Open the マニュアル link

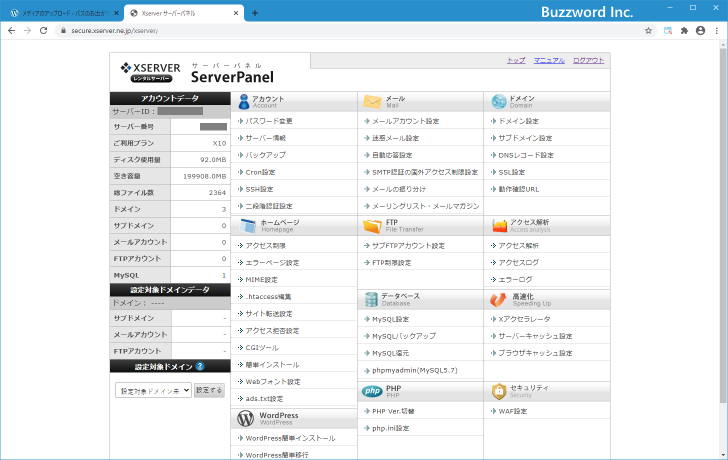(x=549, y=60)
